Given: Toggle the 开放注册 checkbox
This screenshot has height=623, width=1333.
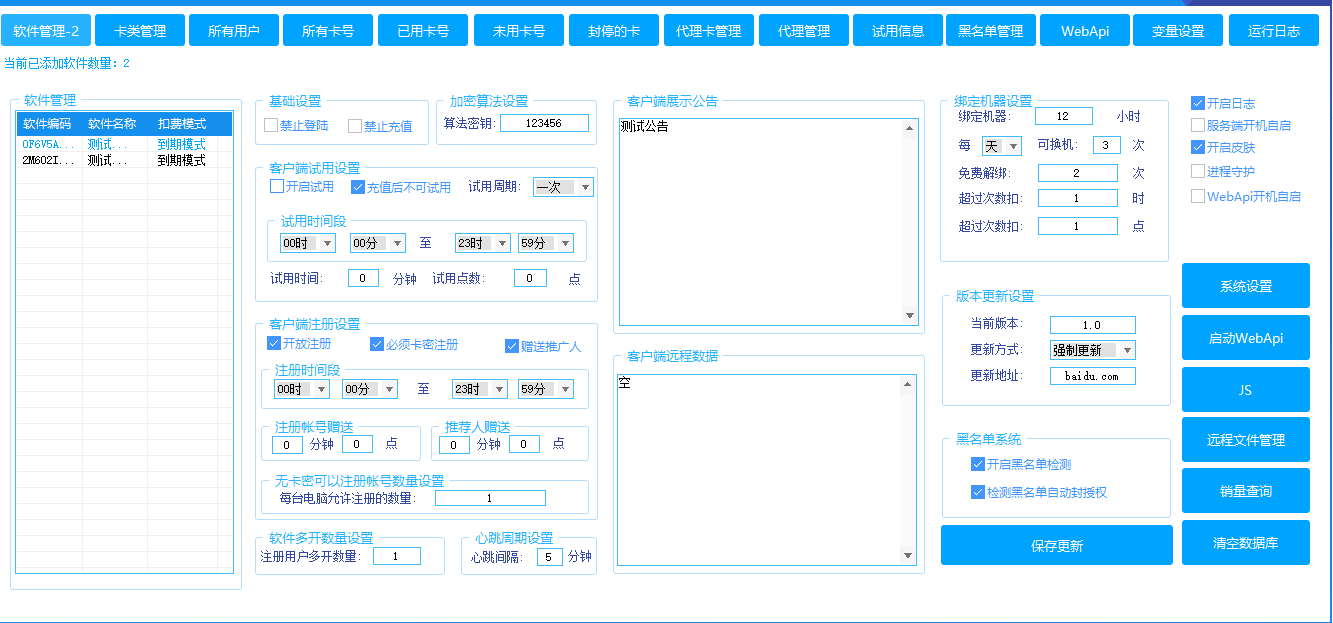Looking at the screenshot, I should (x=299, y=343).
